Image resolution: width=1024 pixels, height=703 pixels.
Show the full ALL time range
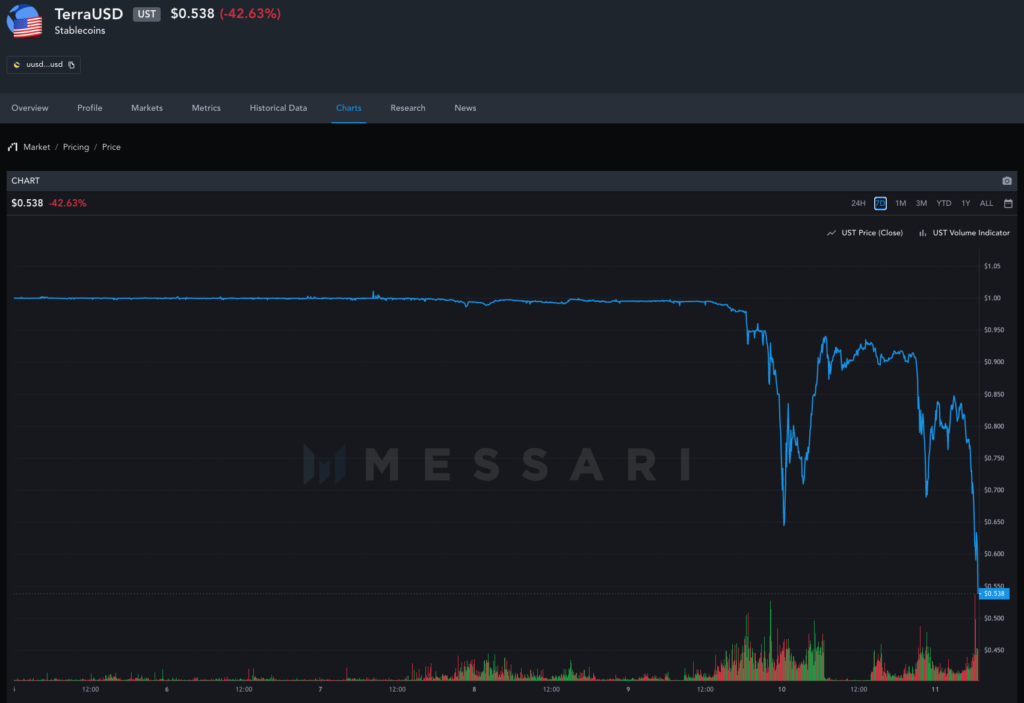(986, 203)
